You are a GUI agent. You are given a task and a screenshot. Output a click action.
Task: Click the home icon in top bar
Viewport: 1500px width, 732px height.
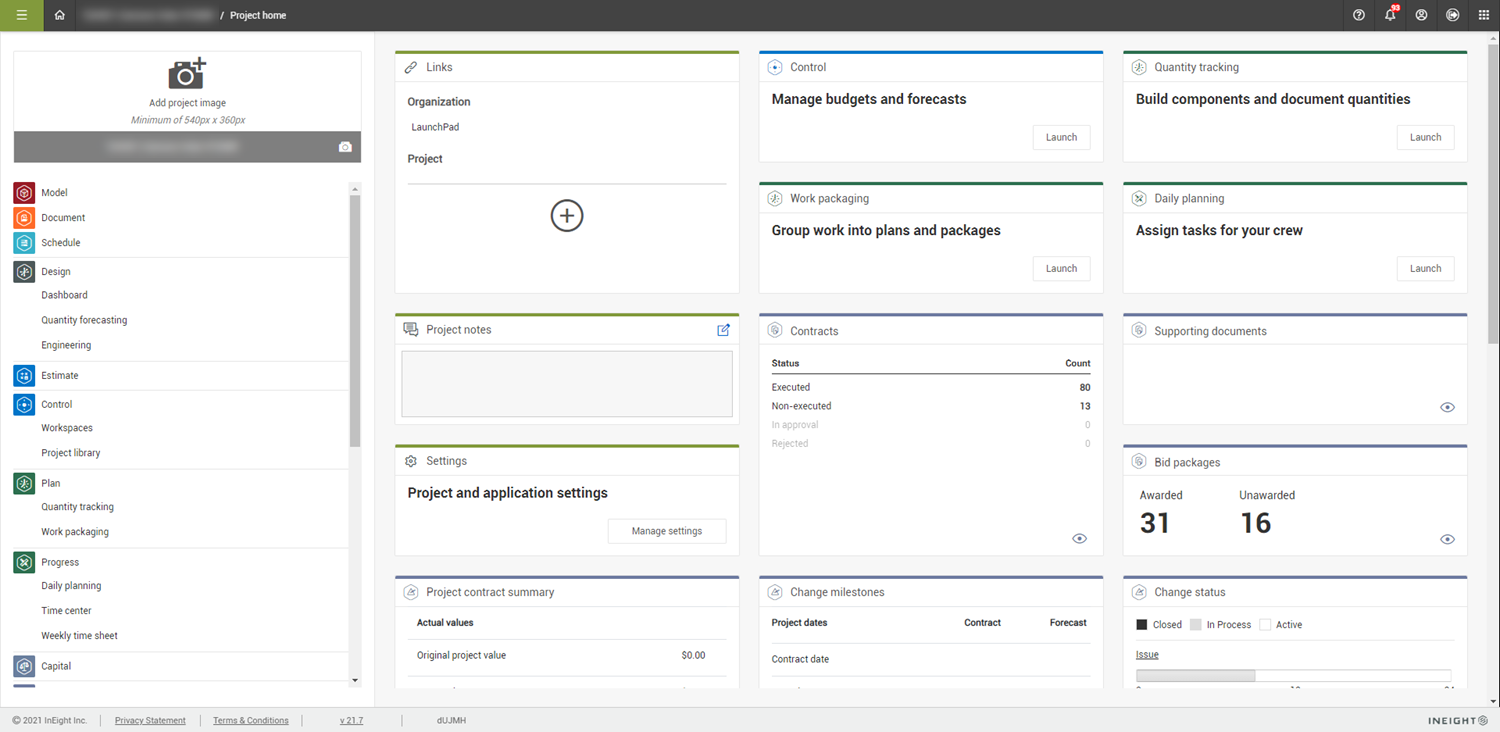coord(60,15)
